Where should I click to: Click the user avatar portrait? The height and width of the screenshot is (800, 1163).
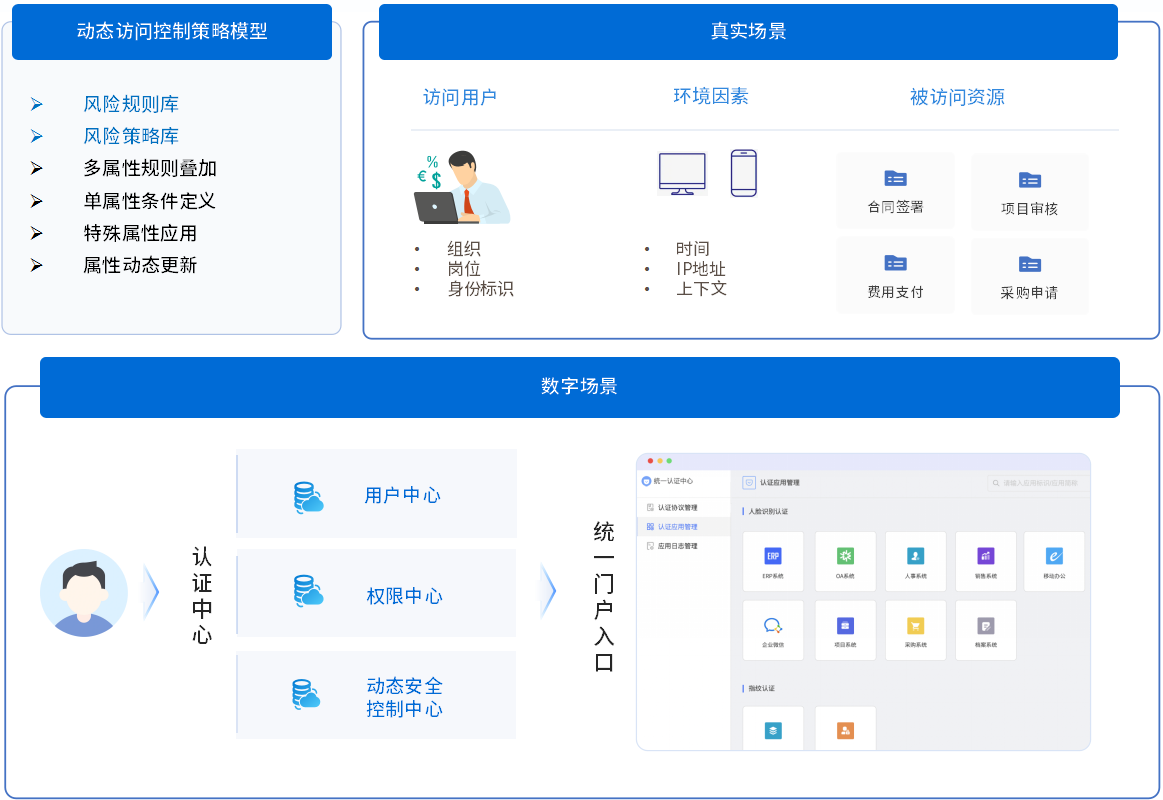click(84, 593)
